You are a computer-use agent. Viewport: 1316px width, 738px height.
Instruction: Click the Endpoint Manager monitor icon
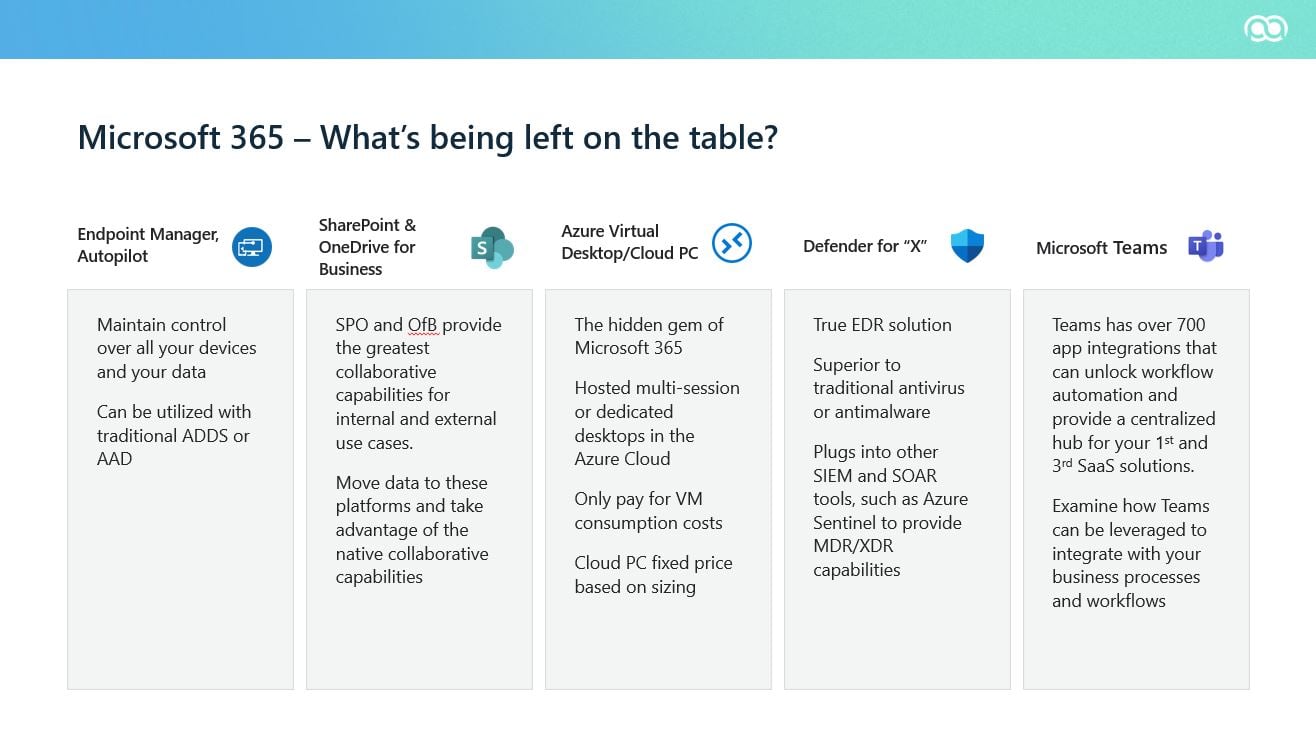point(252,246)
